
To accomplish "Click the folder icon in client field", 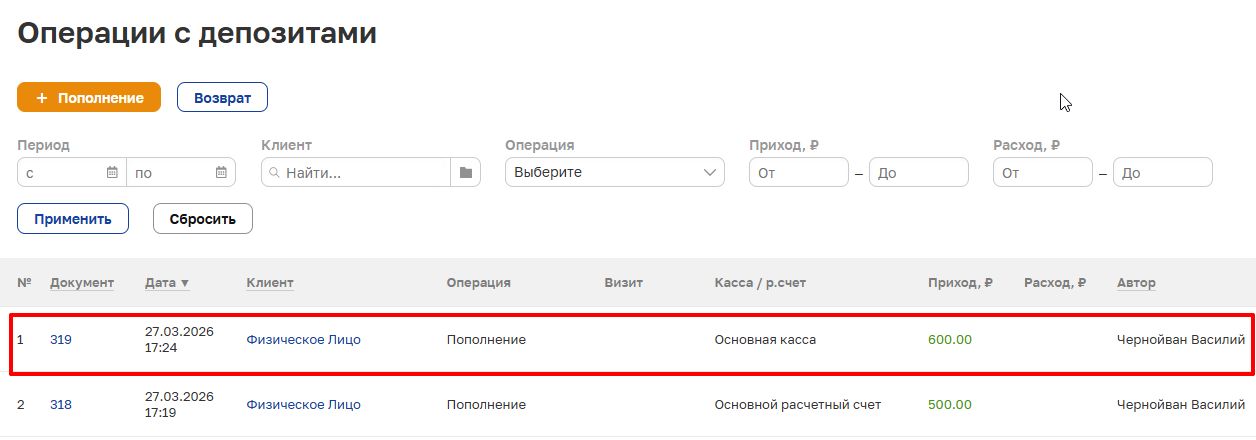I will pos(465,173).
